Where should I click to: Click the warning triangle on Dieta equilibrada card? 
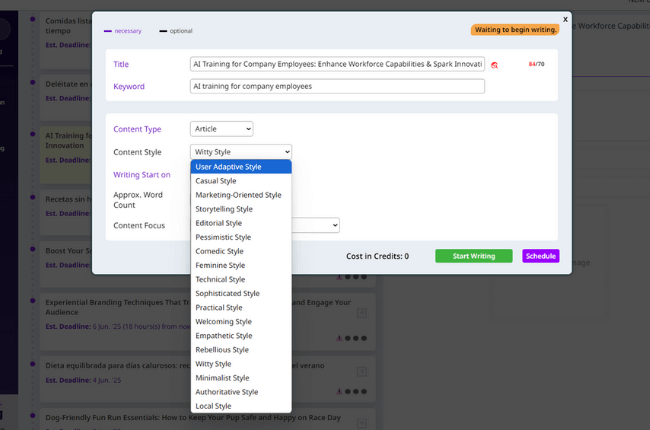[x=340, y=391]
